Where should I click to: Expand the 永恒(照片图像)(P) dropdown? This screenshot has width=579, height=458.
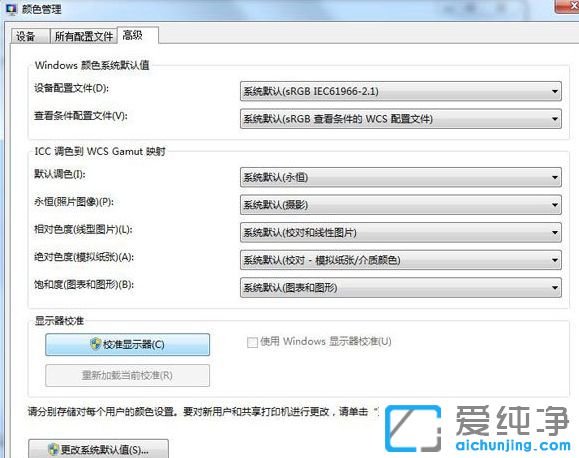401,205
